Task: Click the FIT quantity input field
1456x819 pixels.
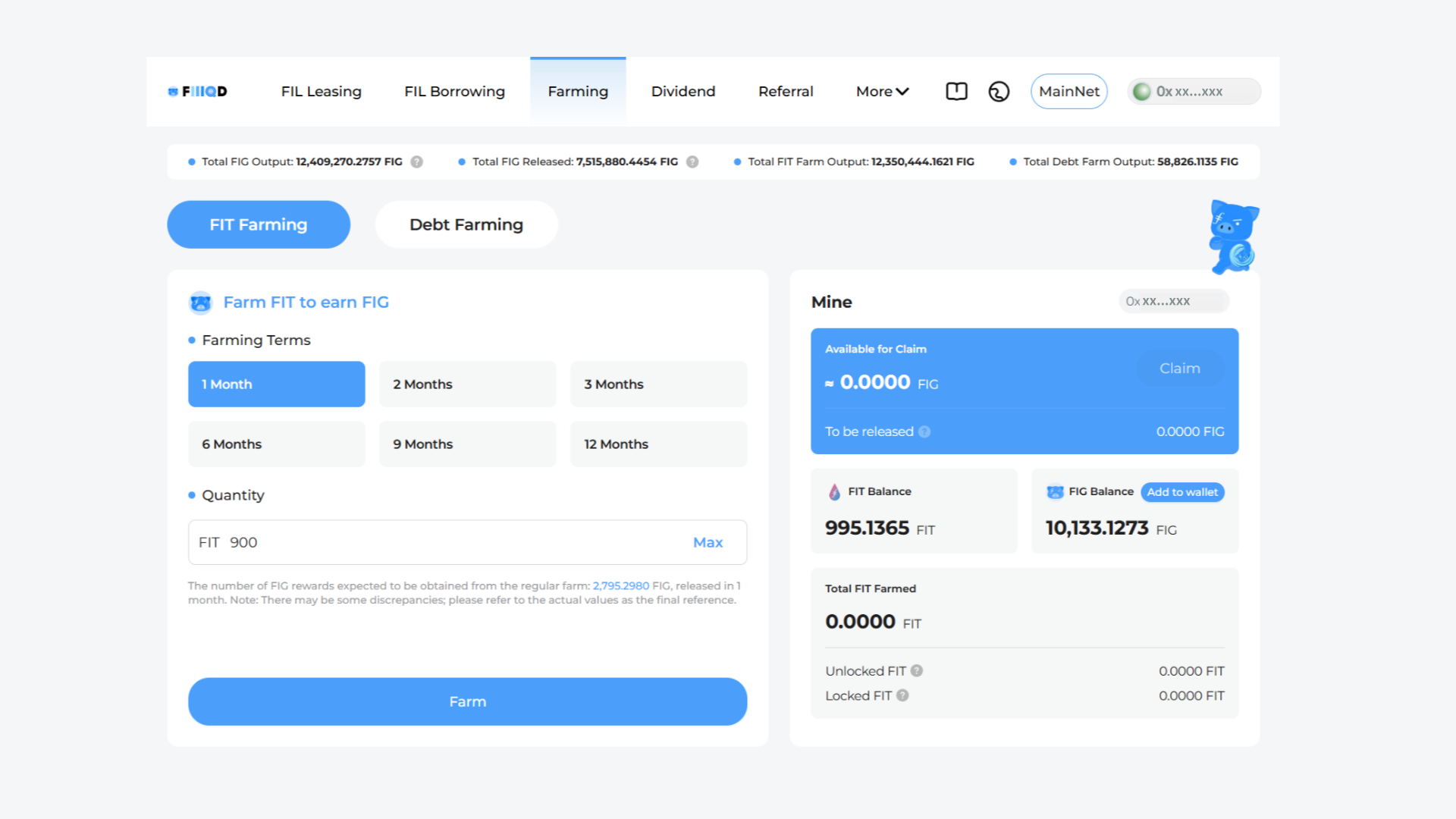Action: pyautogui.click(x=455, y=543)
